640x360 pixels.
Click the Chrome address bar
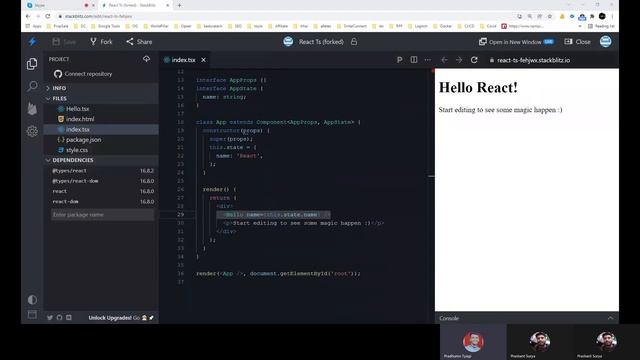click(x=286, y=16)
